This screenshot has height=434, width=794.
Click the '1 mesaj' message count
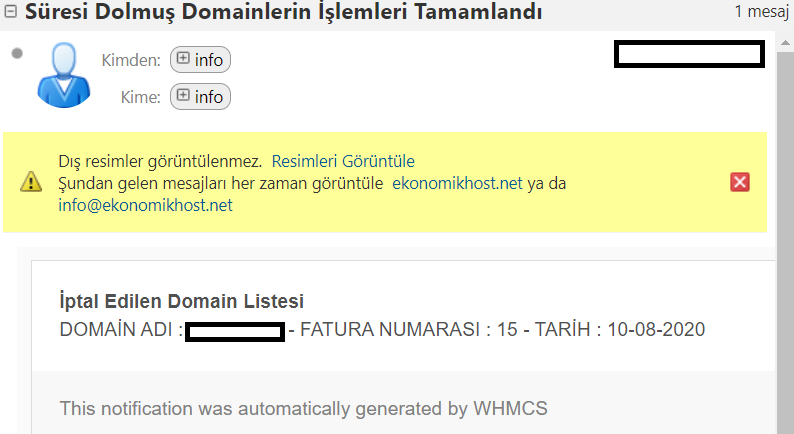[762, 11]
